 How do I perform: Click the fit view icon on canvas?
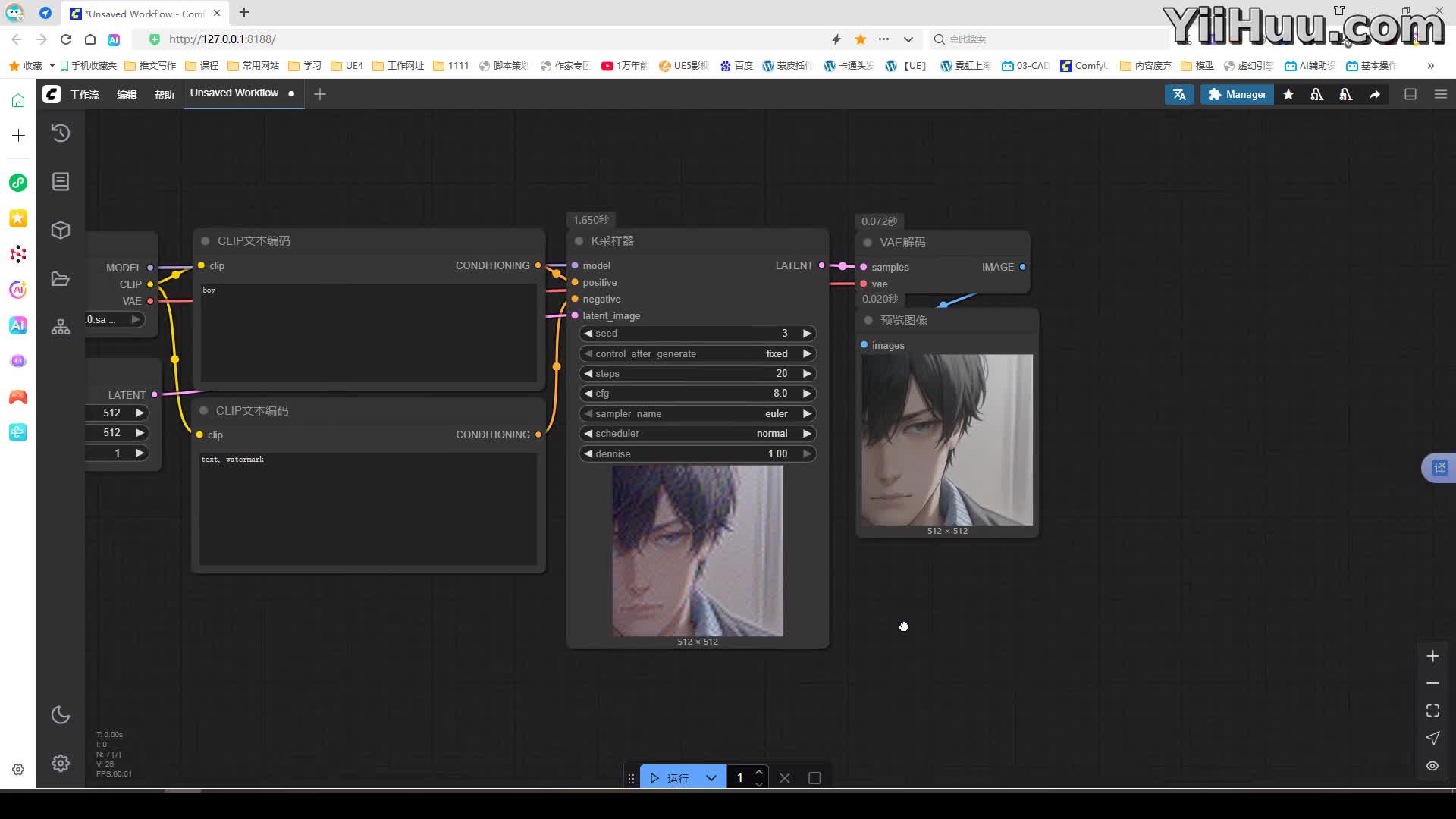pyautogui.click(x=1432, y=711)
